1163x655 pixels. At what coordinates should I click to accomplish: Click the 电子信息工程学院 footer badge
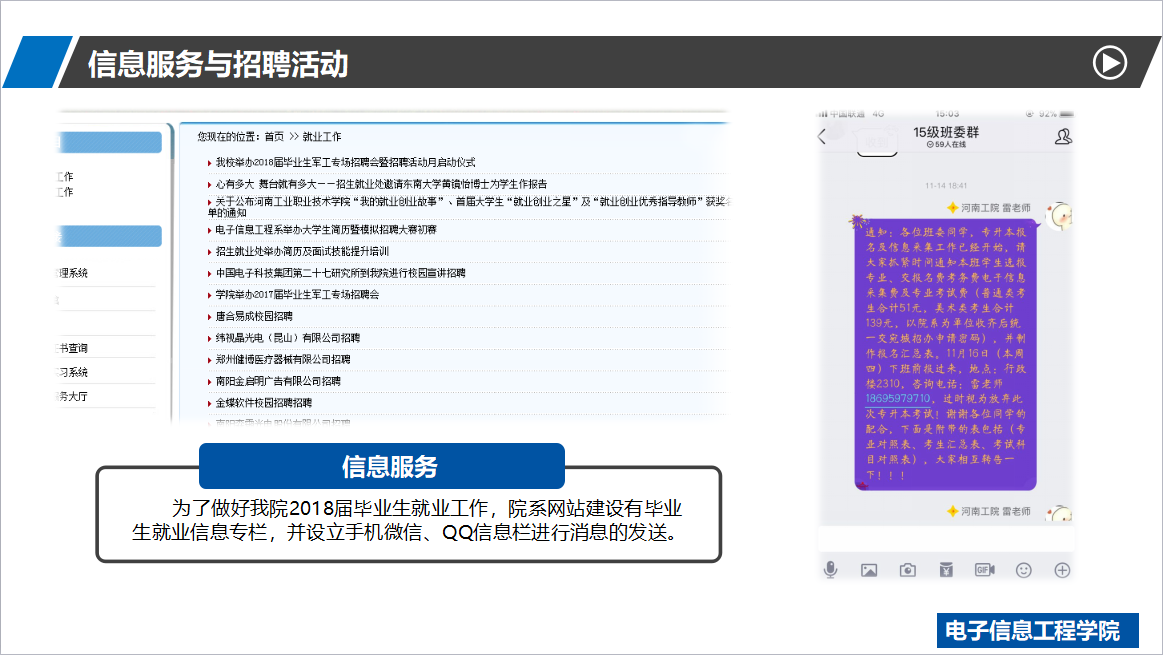pyautogui.click(x=1038, y=631)
